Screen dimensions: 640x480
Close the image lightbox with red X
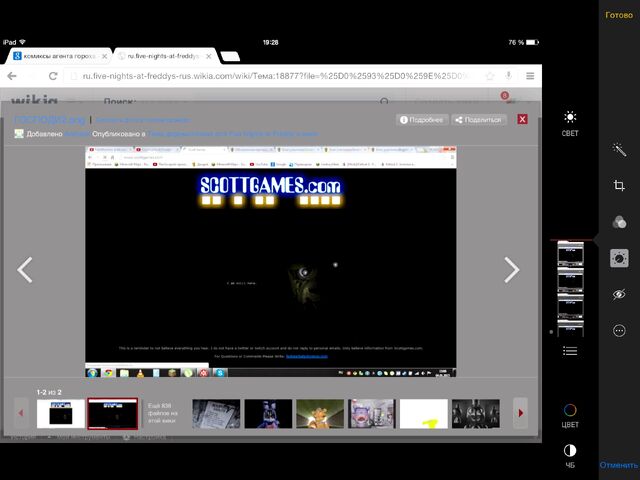[x=522, y=119]
